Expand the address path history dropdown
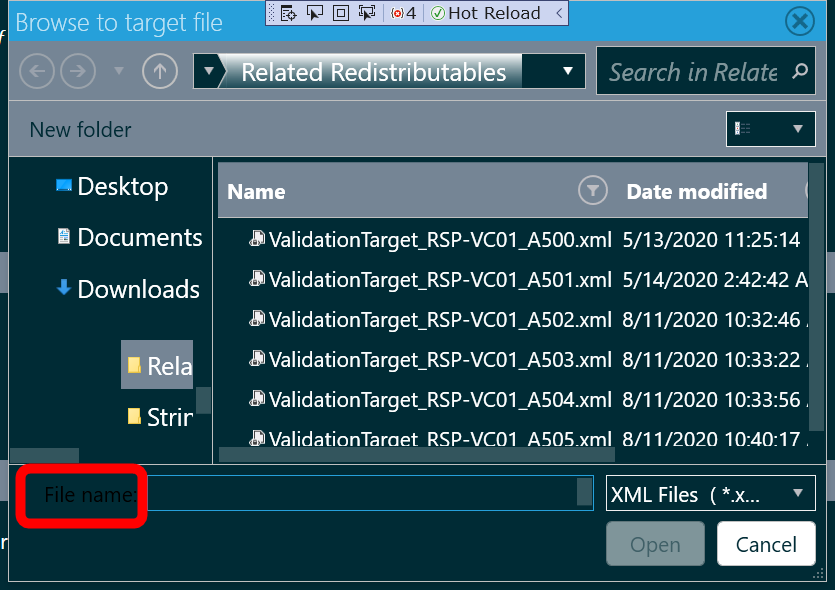 click(568, 71)
